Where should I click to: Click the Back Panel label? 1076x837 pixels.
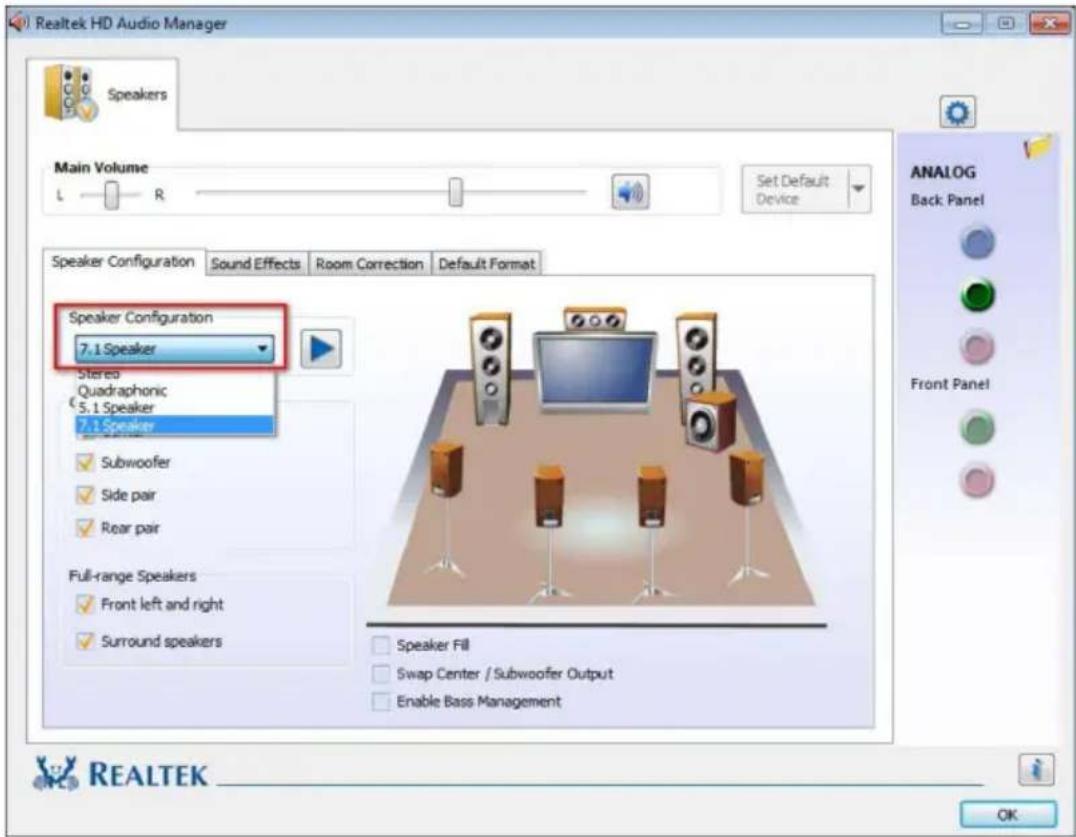tap(947, 200)
